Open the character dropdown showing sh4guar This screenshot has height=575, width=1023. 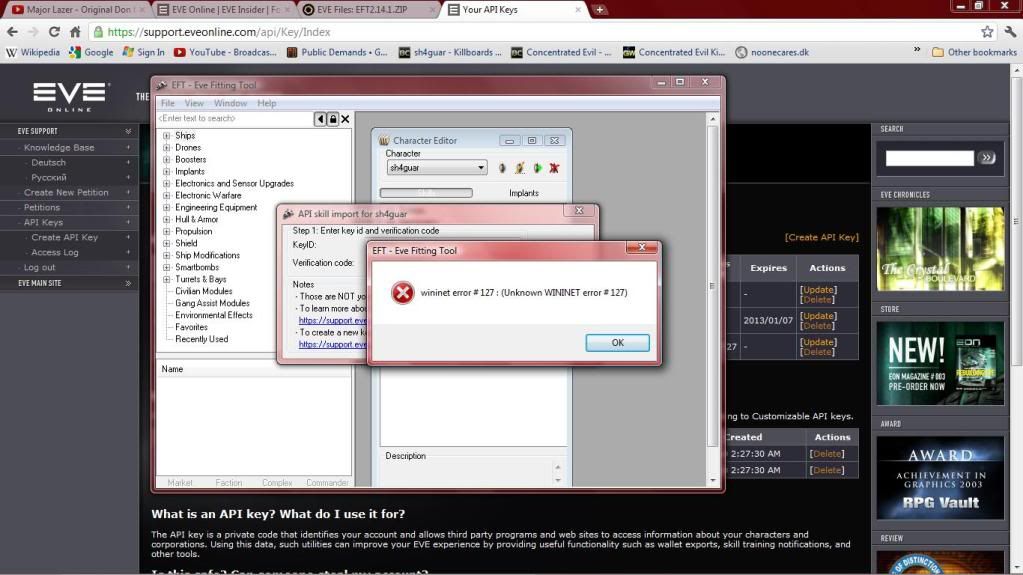point(436,168)
